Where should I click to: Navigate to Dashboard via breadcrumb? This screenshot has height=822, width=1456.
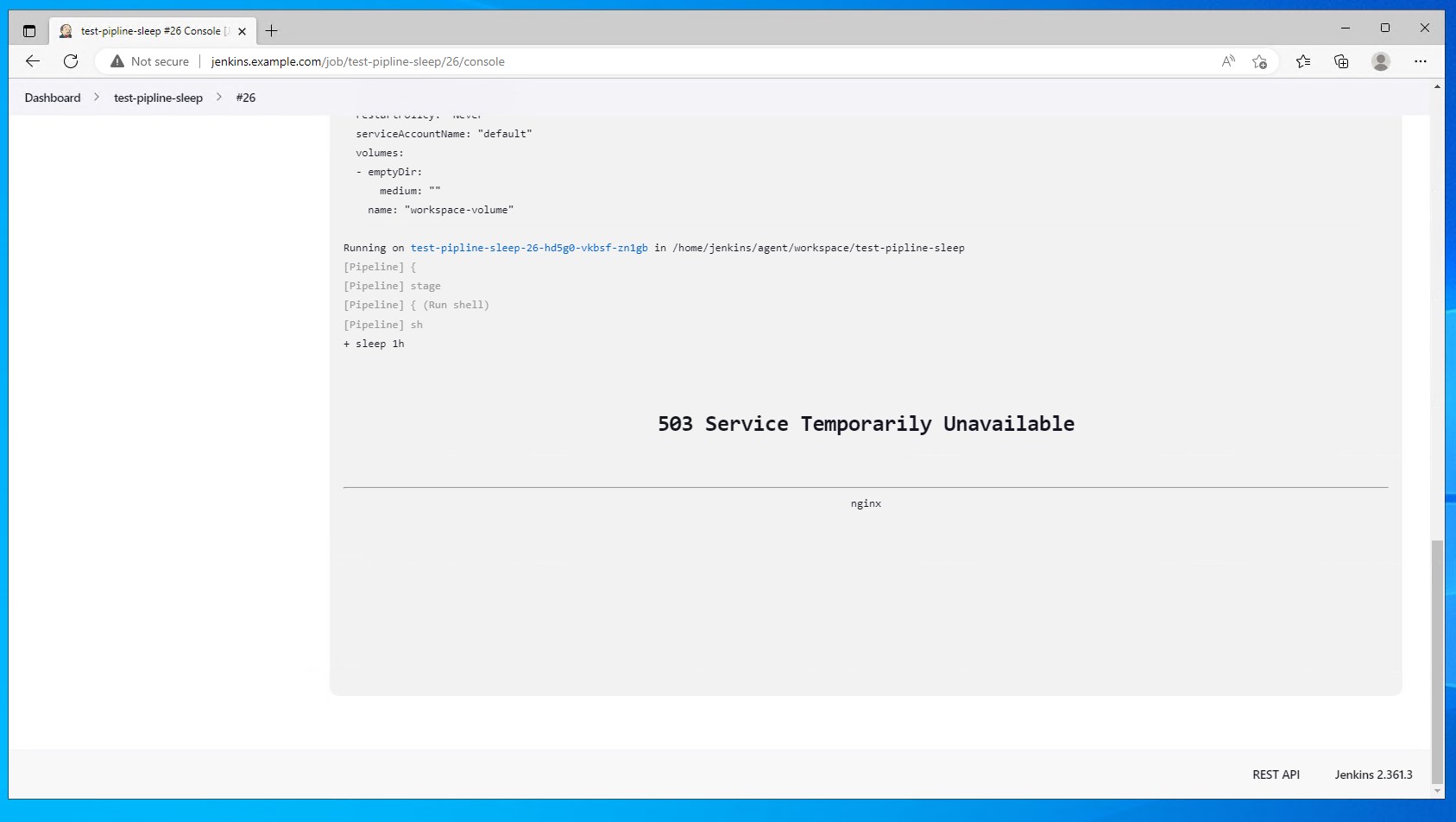[52, 98]
